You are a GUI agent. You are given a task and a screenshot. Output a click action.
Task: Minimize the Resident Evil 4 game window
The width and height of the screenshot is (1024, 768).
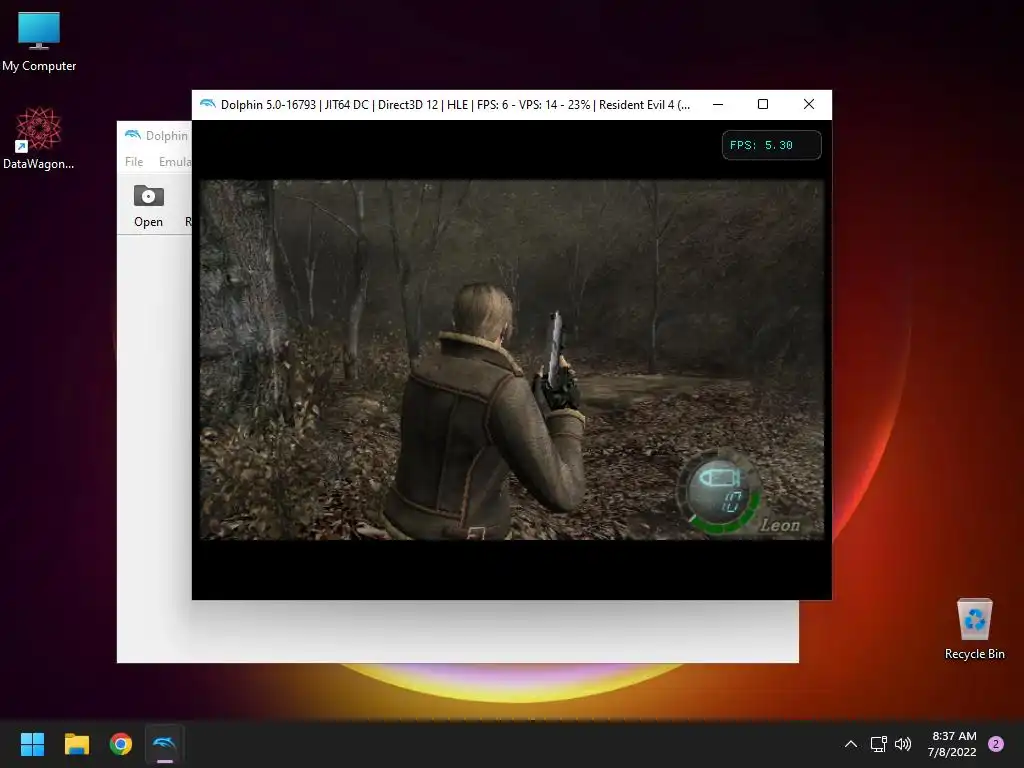[718, 104]
